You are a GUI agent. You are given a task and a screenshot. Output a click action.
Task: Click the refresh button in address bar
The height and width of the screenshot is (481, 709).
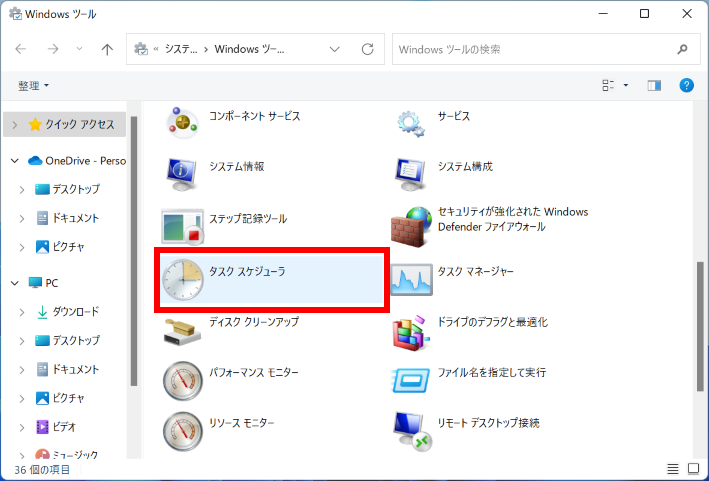click(368, 49)
